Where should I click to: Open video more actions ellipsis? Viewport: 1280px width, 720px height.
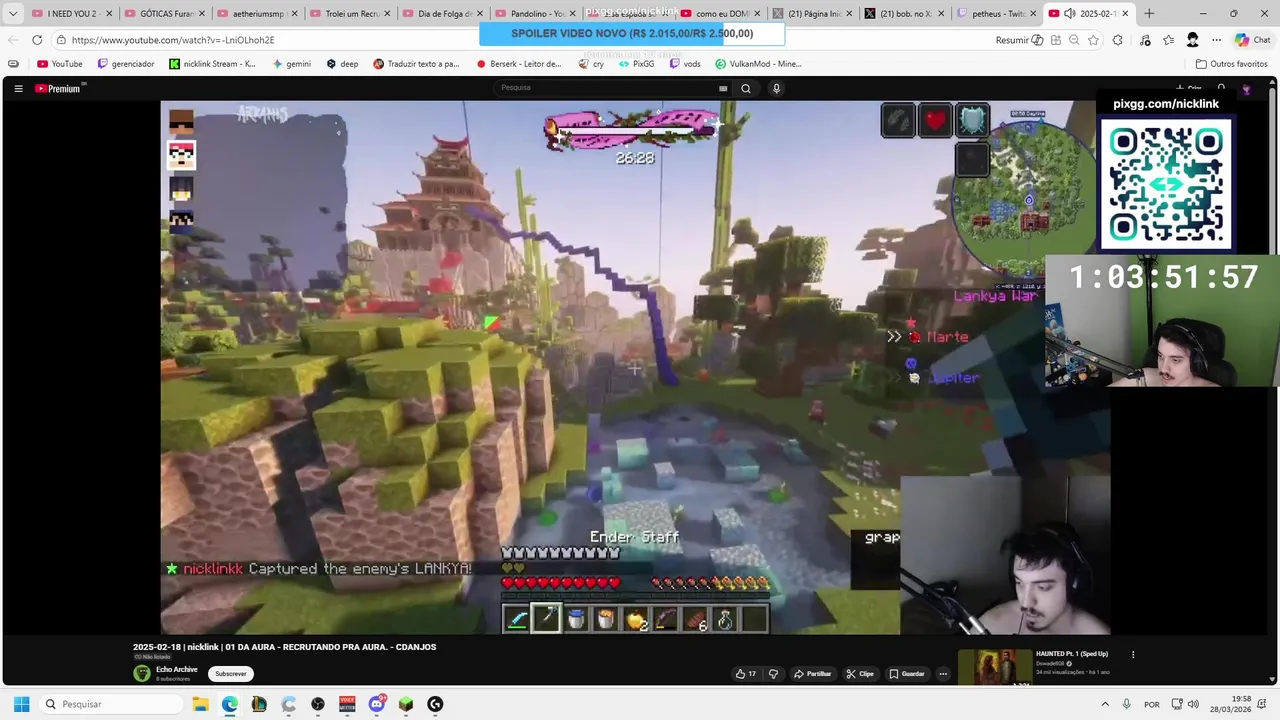[x=943, y=674]
